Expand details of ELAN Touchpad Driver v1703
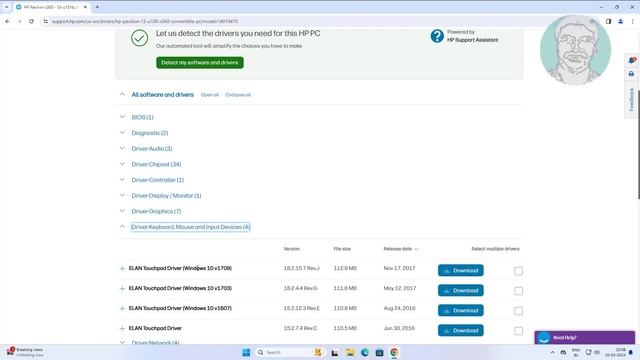The width and height of the screenshot is (640, 360). (122, 289)
